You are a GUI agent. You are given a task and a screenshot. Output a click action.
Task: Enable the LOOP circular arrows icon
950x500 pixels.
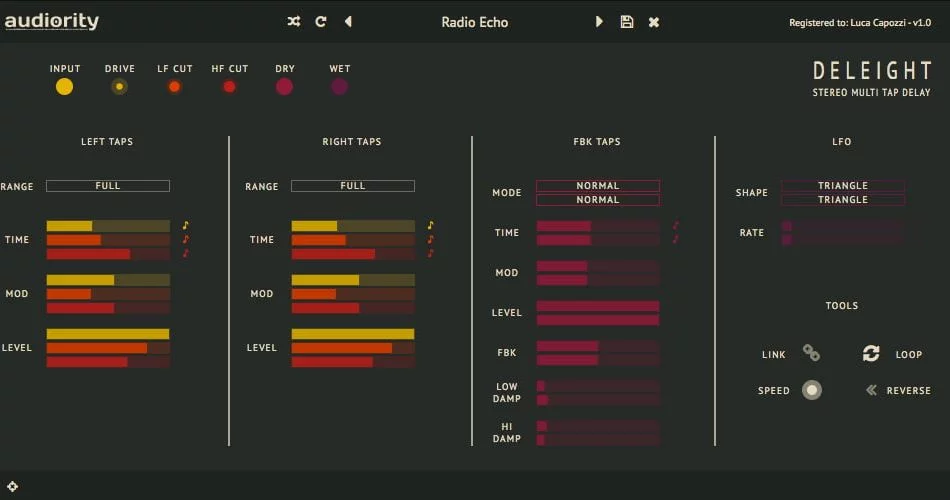871,353
